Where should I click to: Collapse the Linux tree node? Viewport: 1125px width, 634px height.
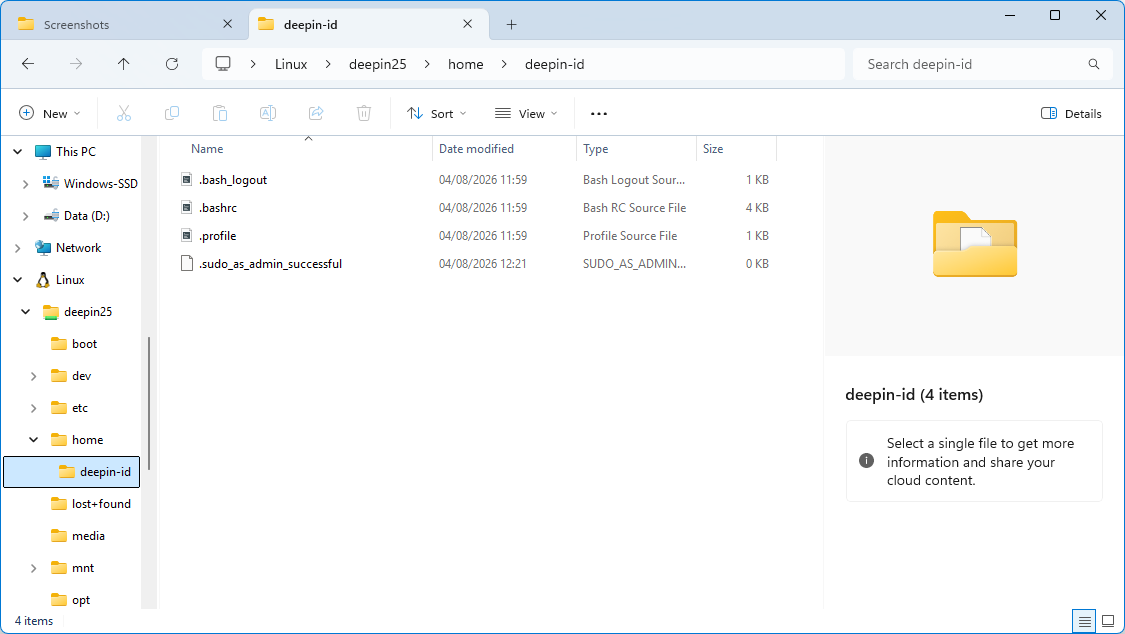click(18, 280)
